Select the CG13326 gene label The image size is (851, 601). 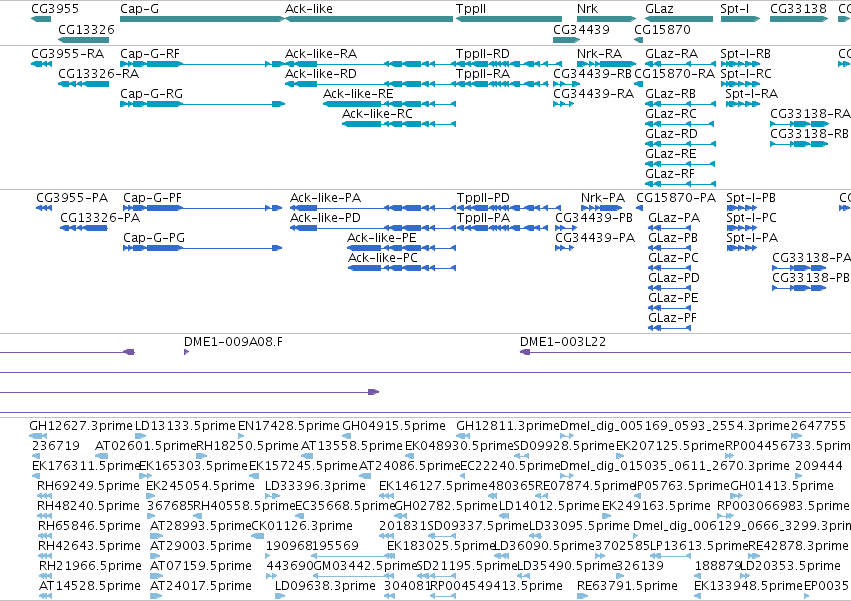point(86,29)
